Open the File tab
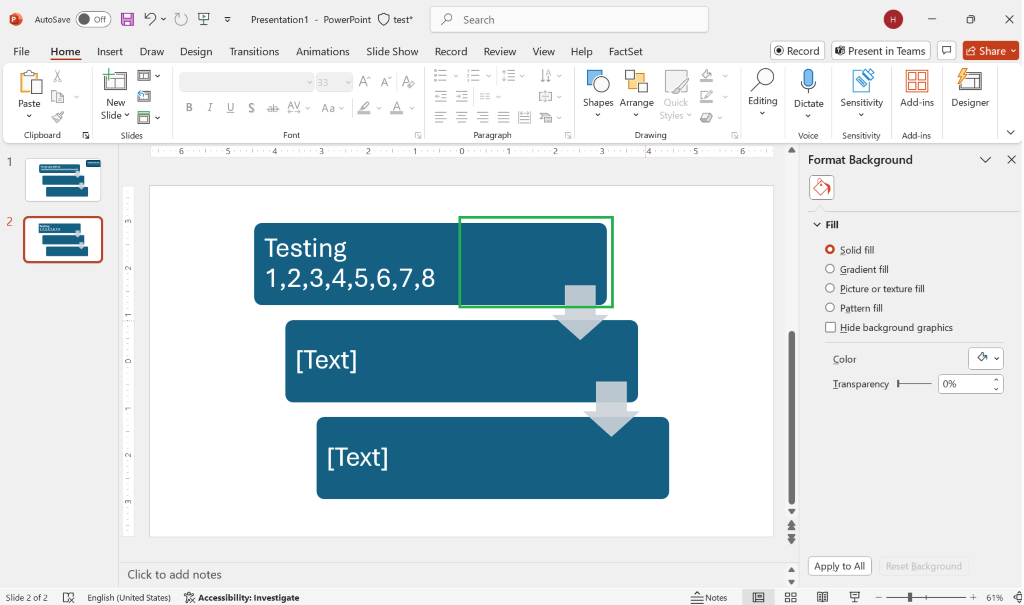The image size is (1024, 605). [x=22, y=51]
